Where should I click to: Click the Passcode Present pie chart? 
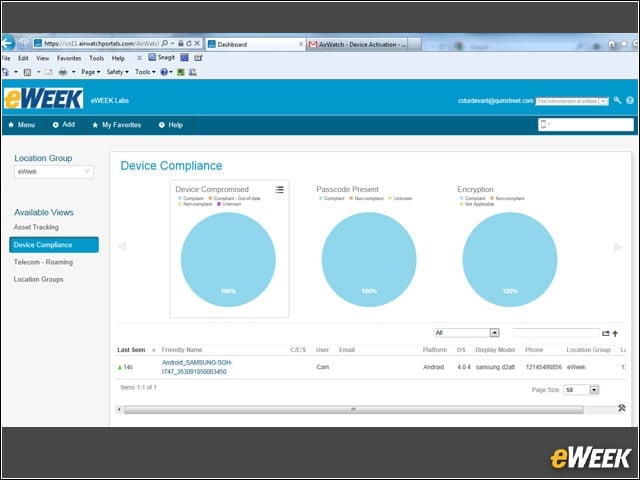(369, 259)
